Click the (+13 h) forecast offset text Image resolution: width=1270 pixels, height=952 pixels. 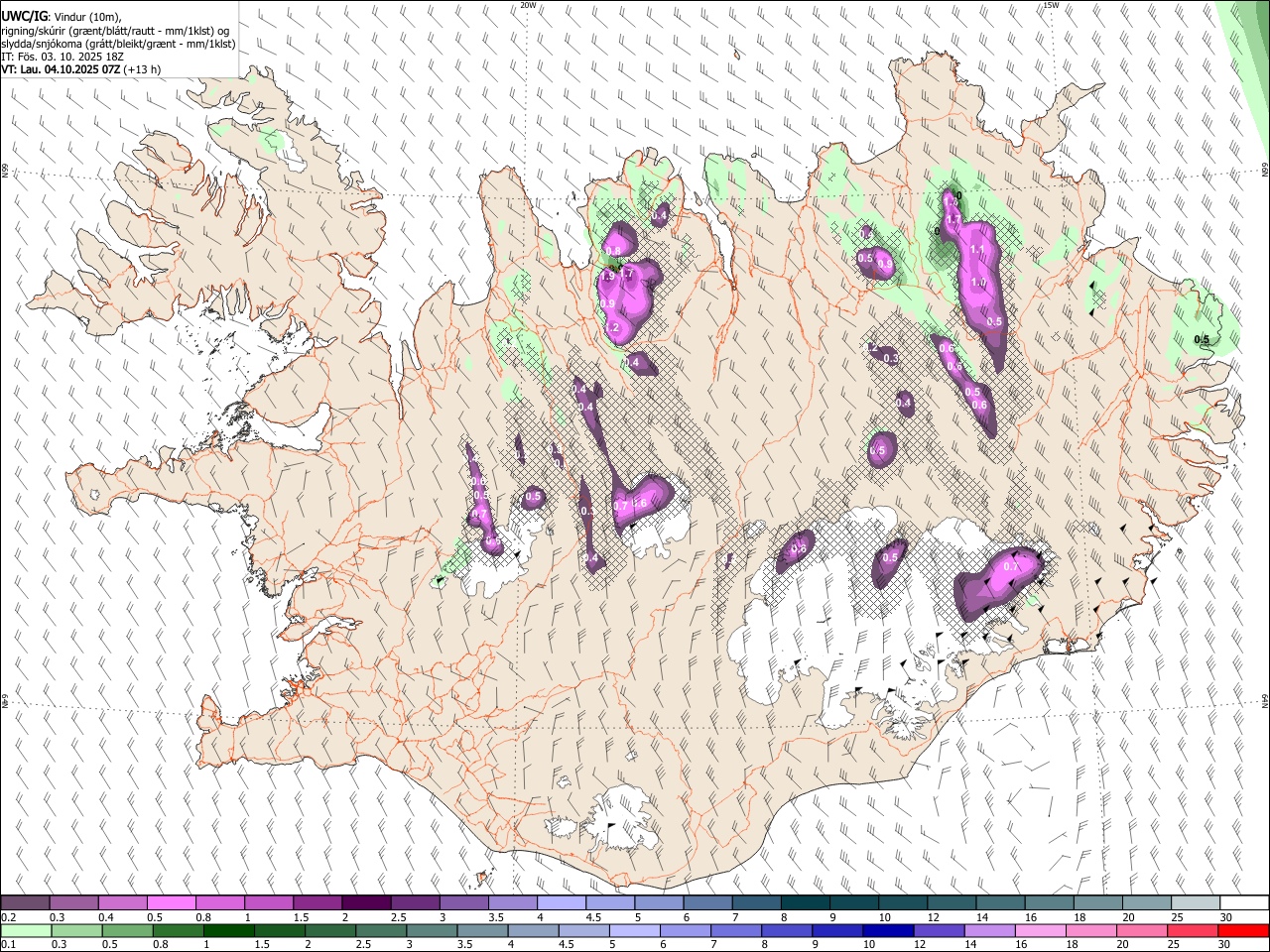[143, 69]
